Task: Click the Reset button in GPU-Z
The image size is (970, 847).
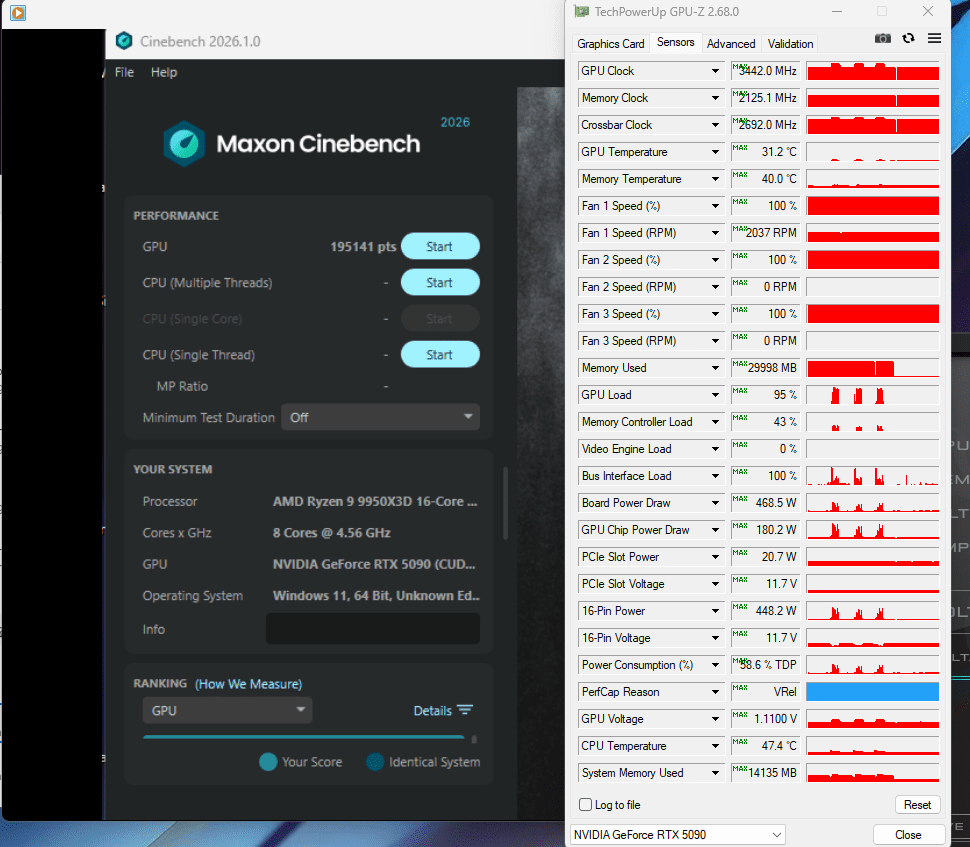Action: pyautogui.click(x=917, y=804)
